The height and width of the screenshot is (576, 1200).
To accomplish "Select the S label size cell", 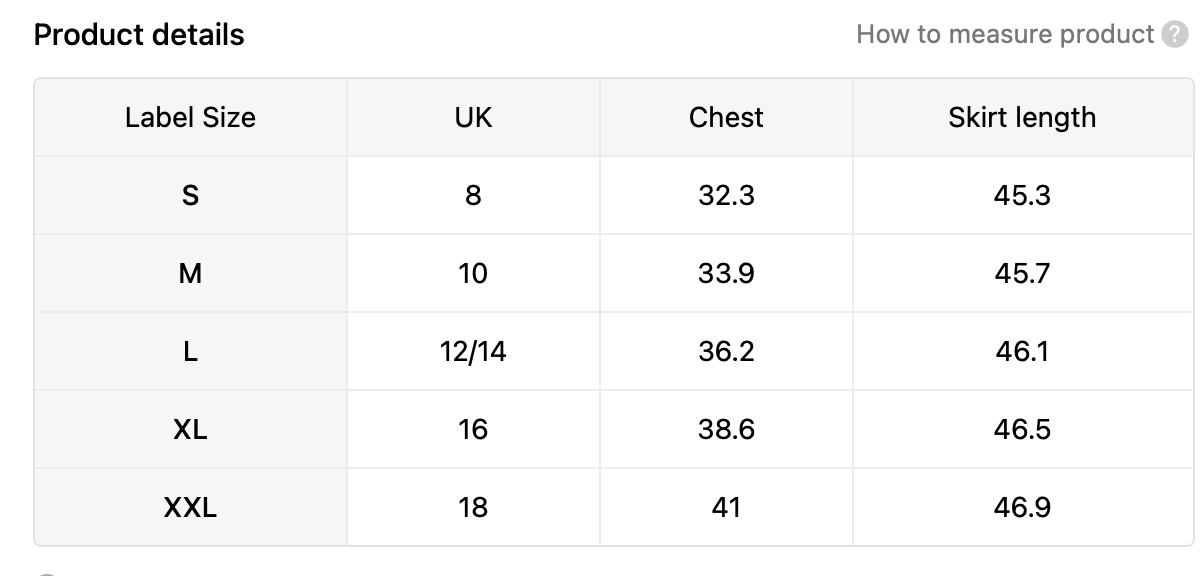I will click(190, 195).
